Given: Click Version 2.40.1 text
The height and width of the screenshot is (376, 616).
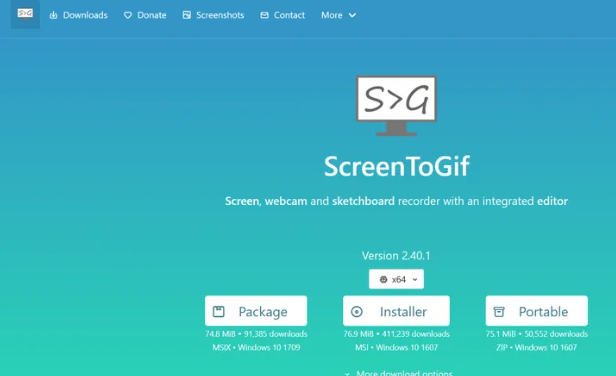Looking at the screenshot, I should pos(396,256).
